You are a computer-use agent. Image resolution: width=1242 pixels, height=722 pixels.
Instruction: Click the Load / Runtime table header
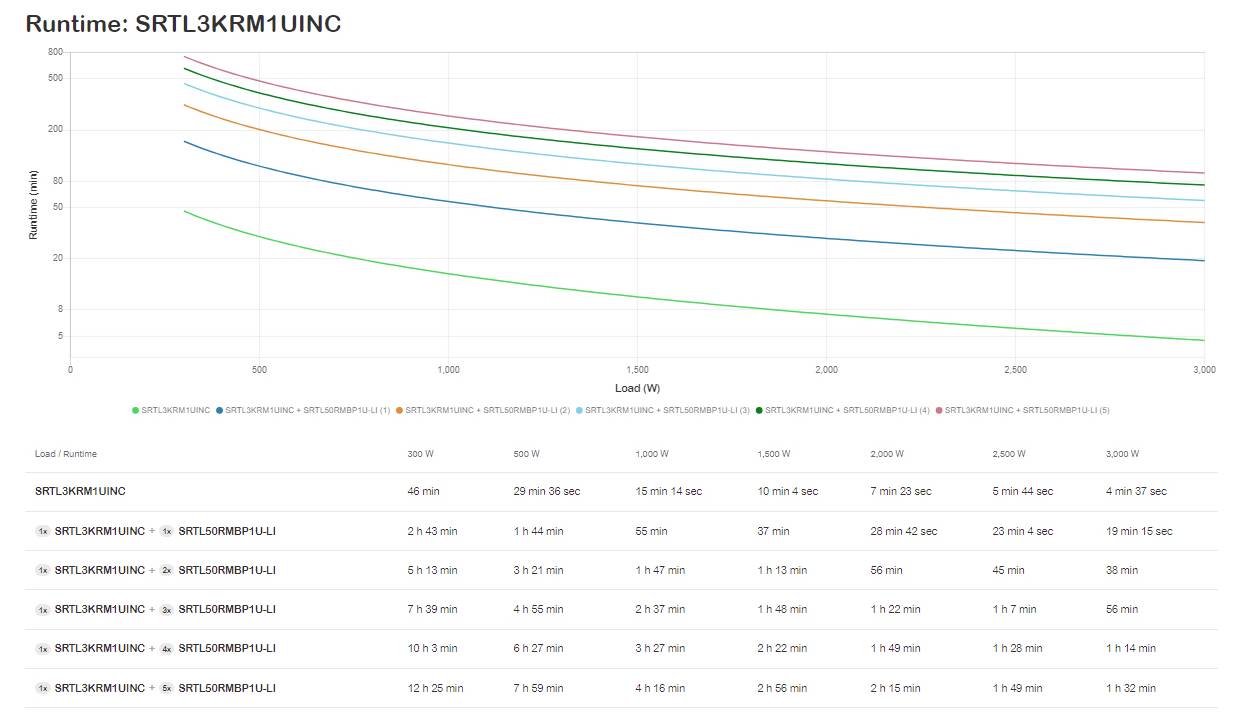(x=66, y=454)
